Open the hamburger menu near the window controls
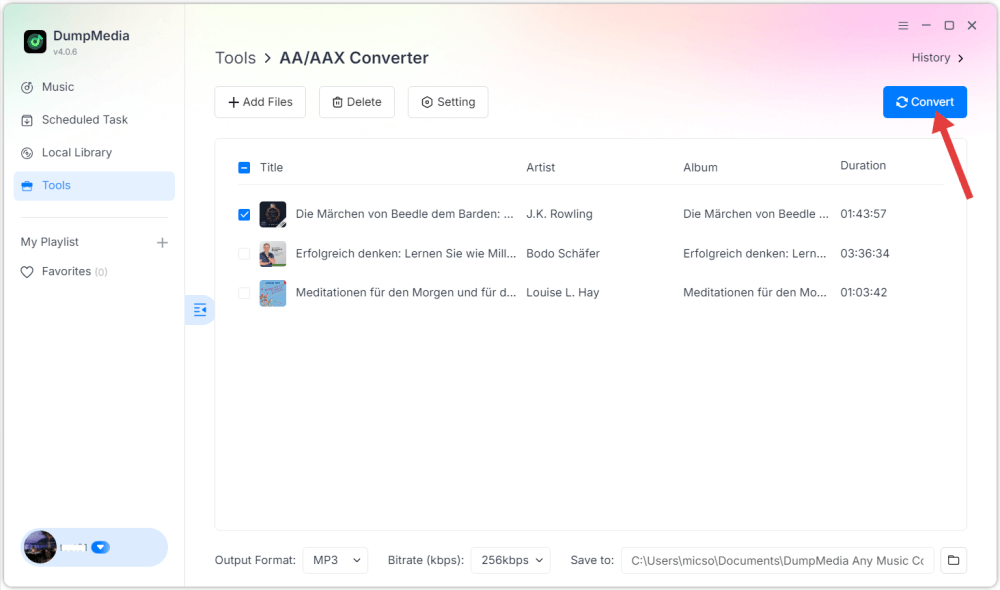 tap(902, 25)
